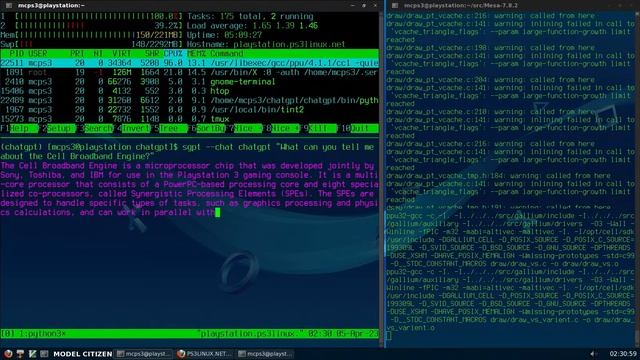
Task: Sort htop by the Command column header
Action: click(227, 54)
